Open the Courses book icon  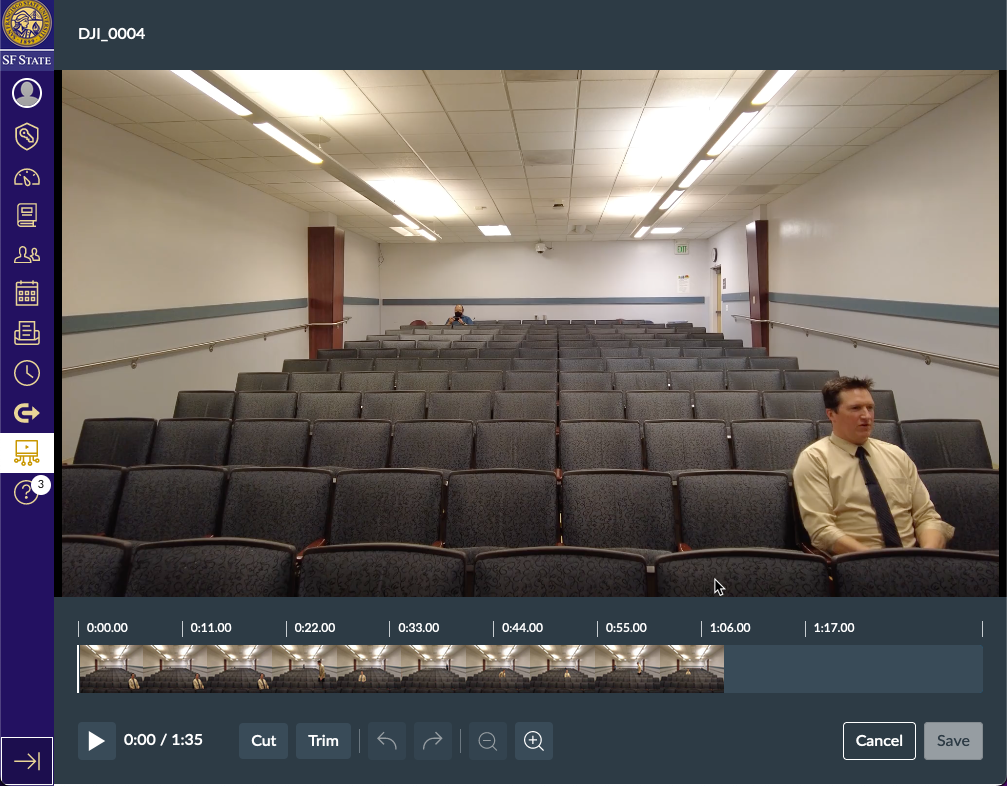27,214
